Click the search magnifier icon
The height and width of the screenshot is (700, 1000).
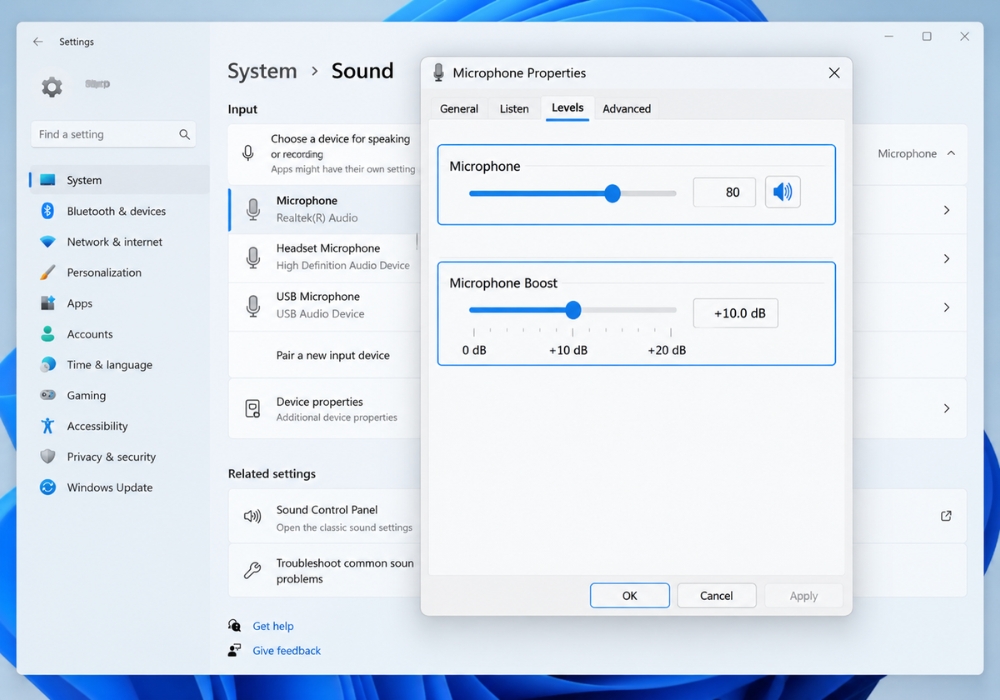(184, 135)
